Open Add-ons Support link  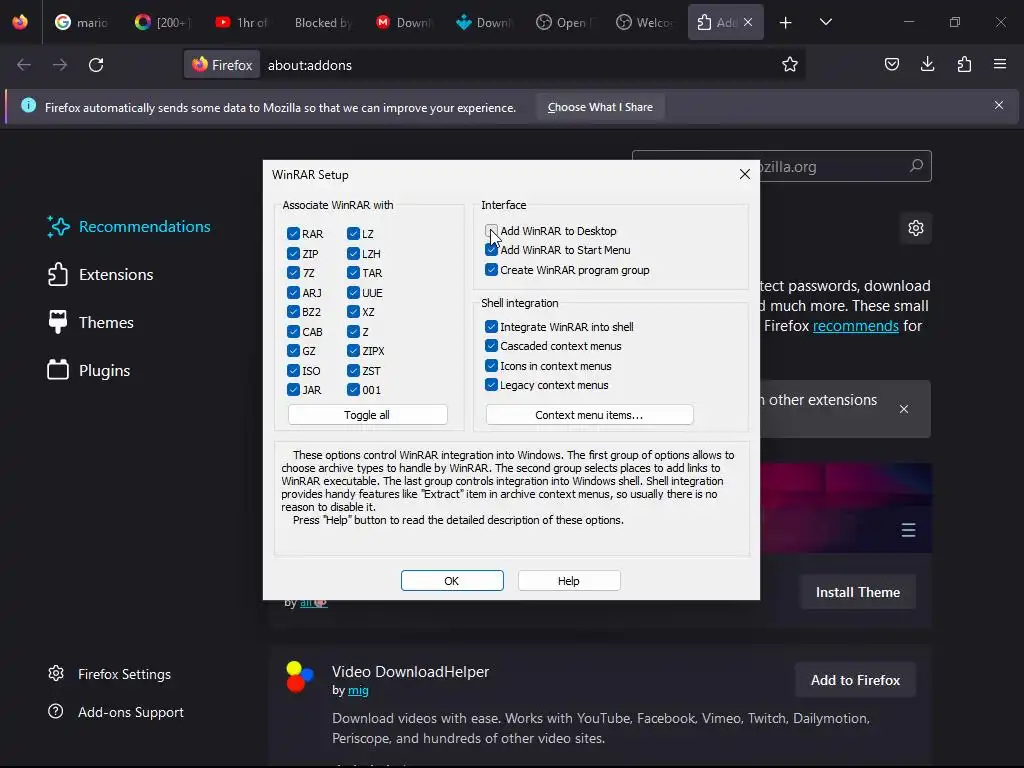click(x=131, y=712)
